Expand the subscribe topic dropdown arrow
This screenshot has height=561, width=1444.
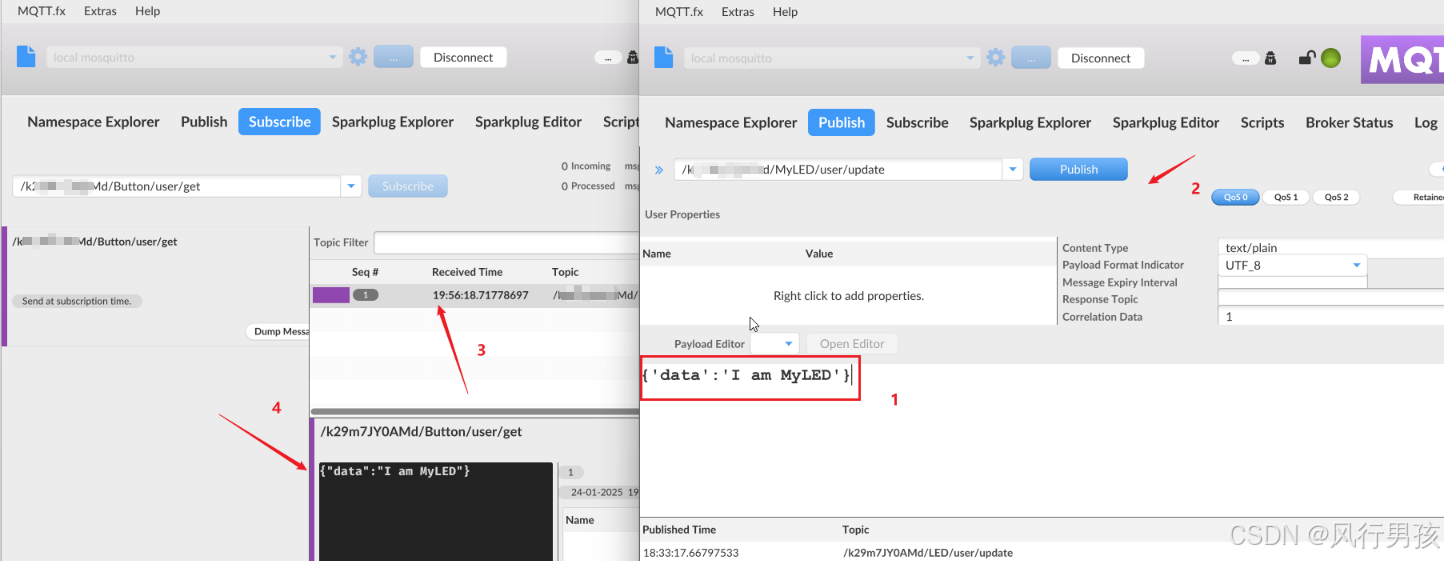click(351, 186)
